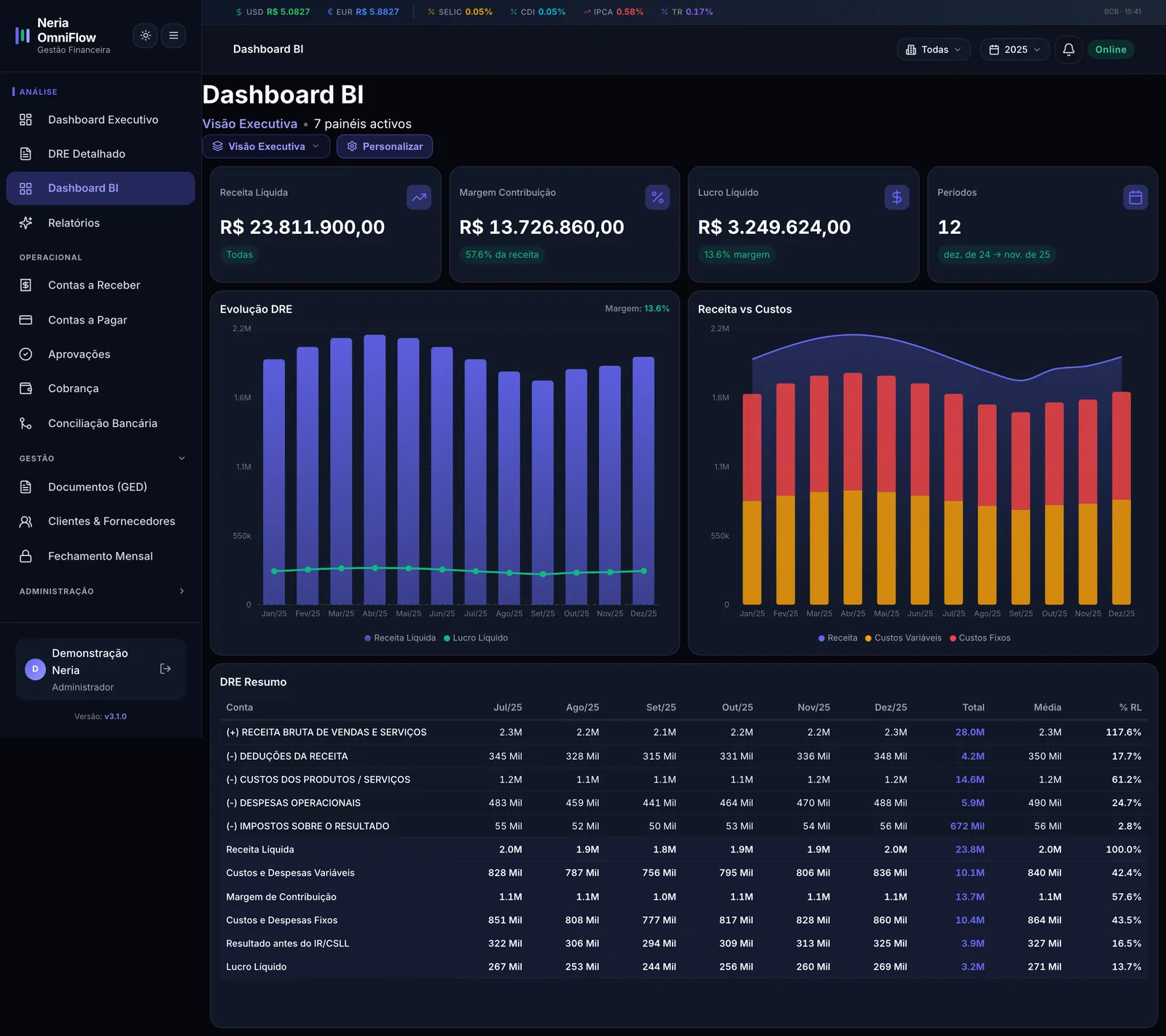This screenshot has height=1036, width=1166.
Task: Open DRE Detalhado page
Action: pyautogui.click(x=101, y=154)
